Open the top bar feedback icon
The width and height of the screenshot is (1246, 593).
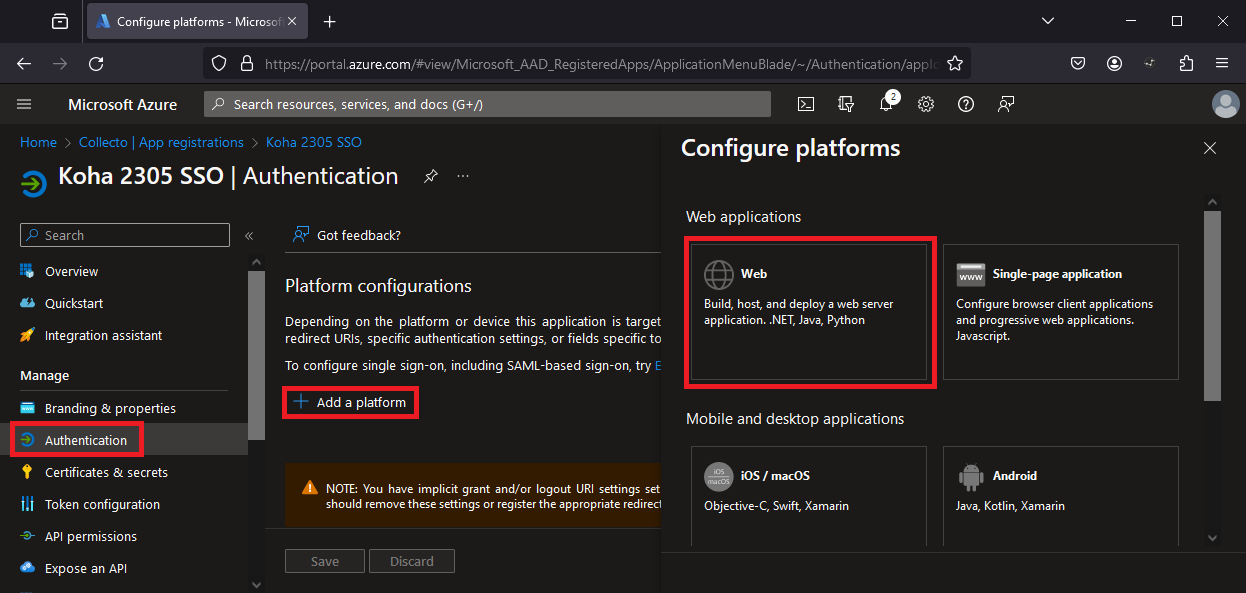pyautogui.click(x=1006, y=104)
